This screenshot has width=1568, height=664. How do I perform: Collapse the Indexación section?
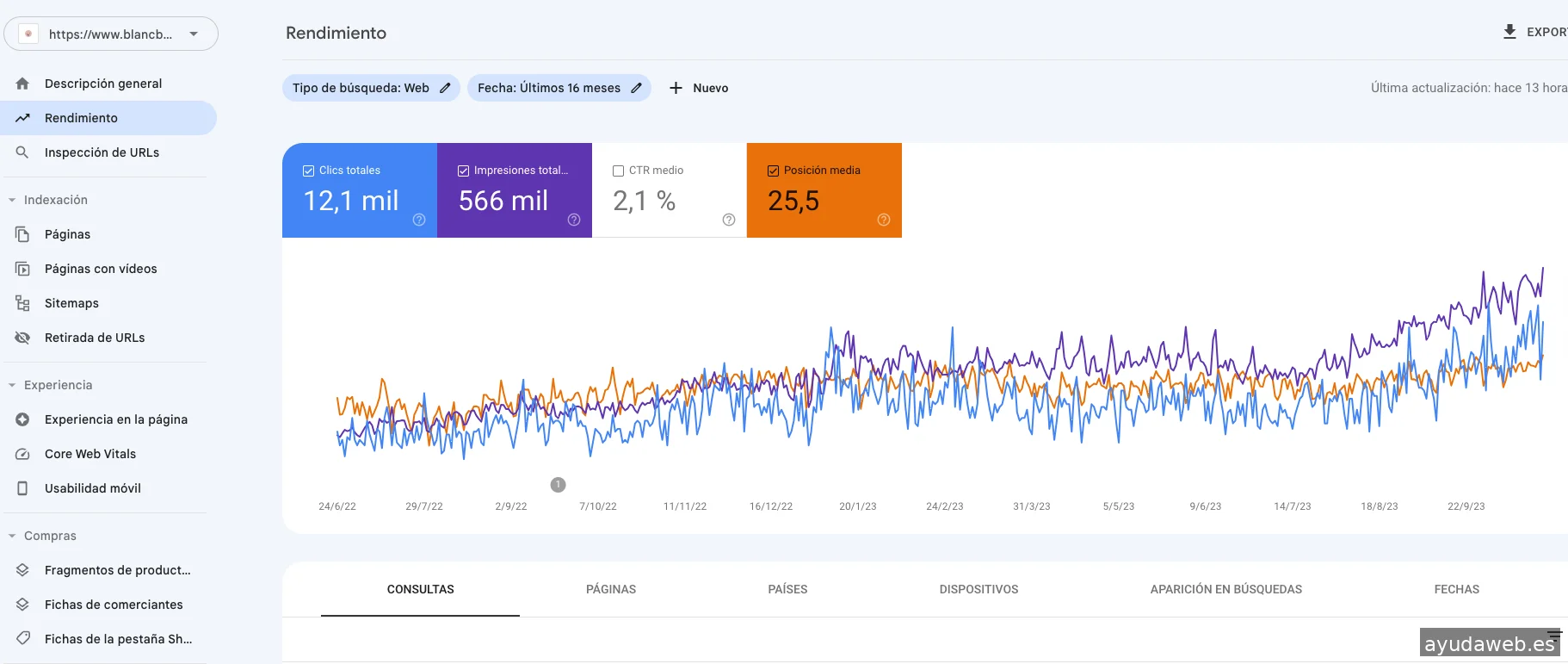[12, 200]
